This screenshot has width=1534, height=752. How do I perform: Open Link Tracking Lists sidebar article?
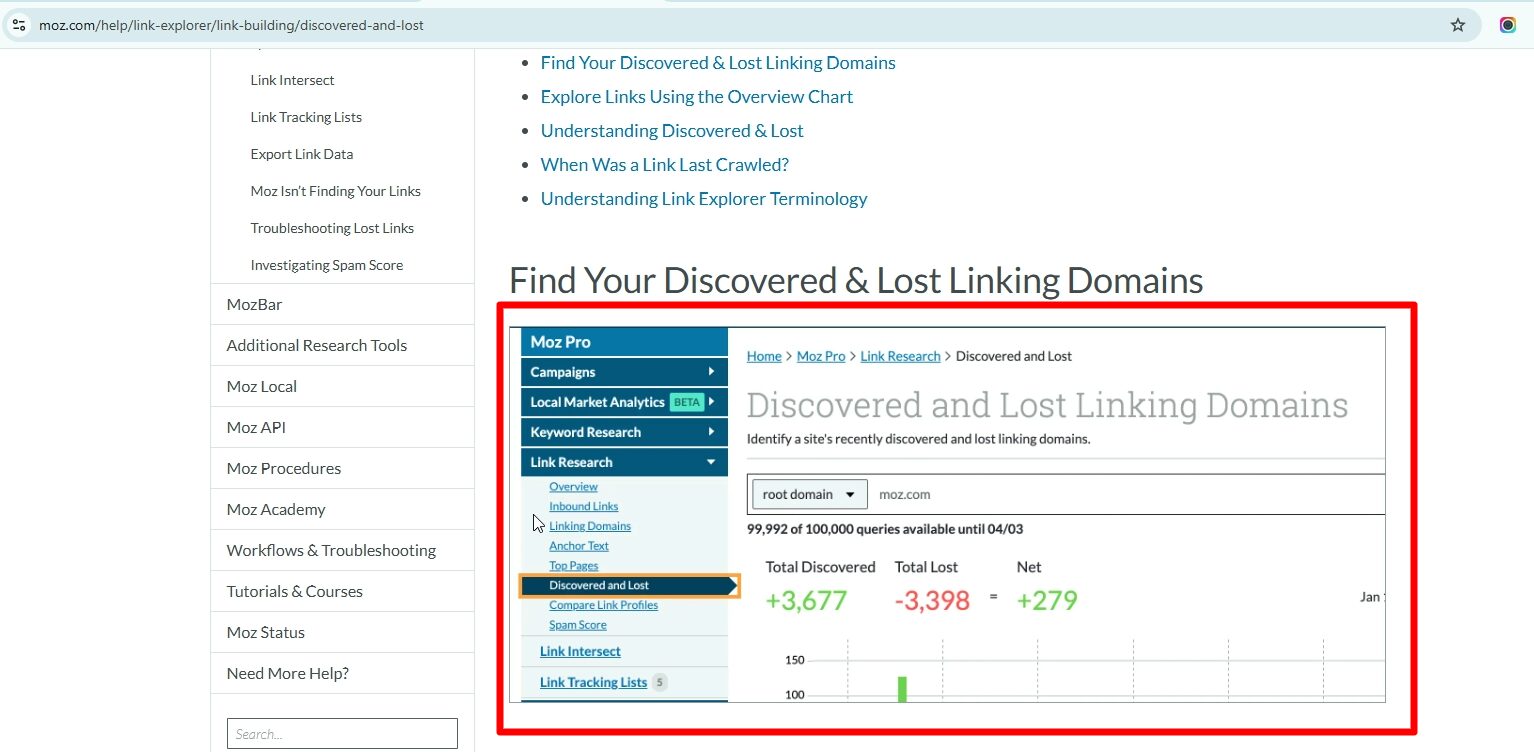(306, 117)
